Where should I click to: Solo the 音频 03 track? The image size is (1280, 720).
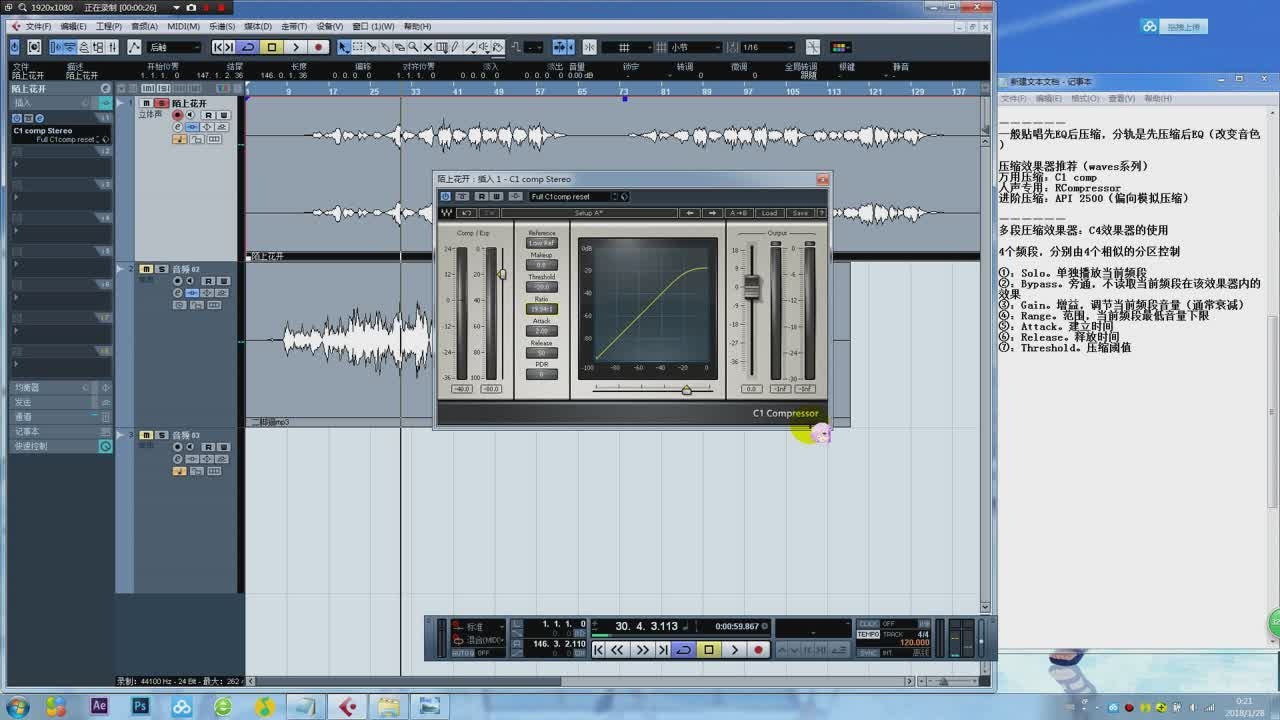(161, 435)
